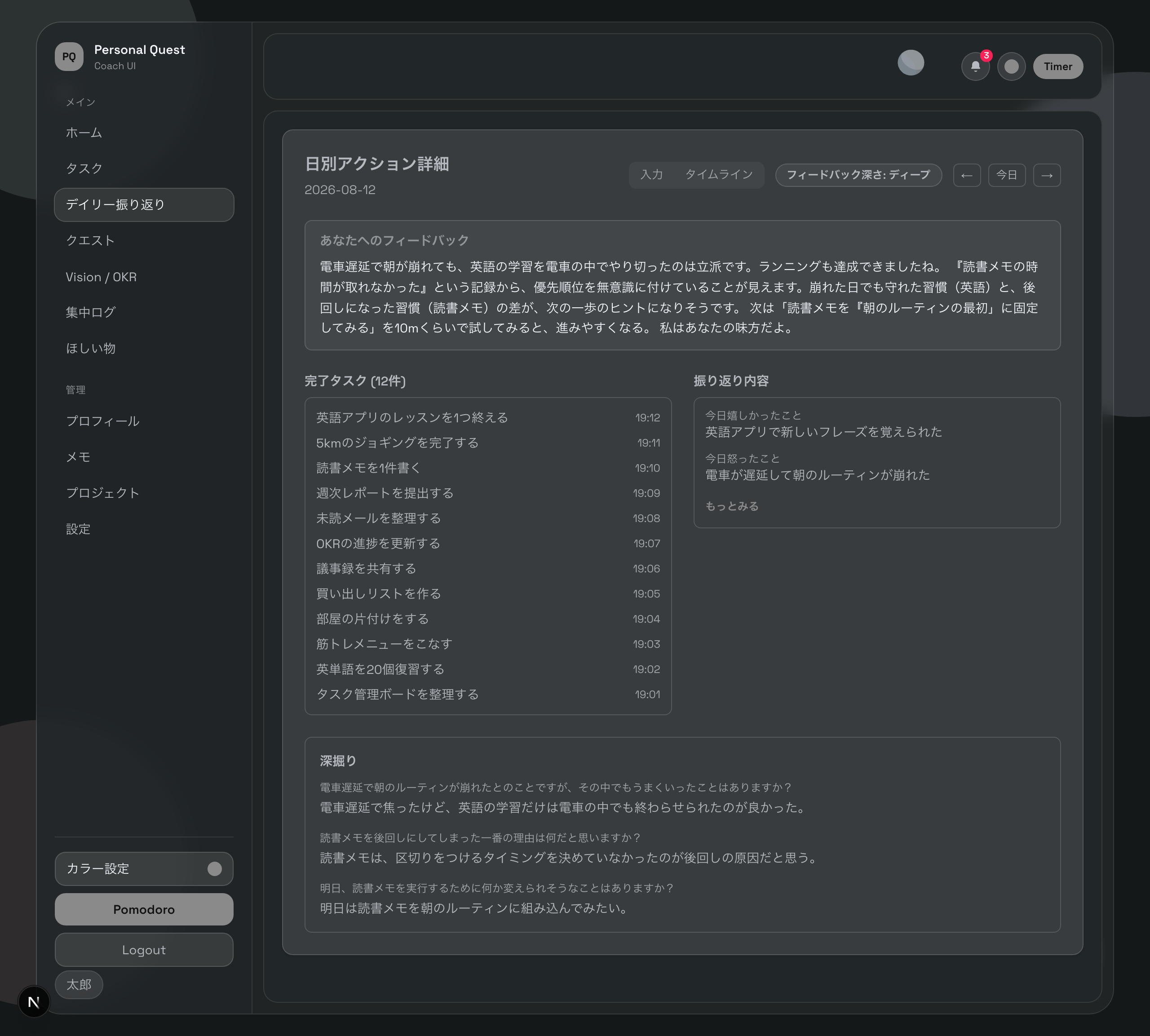Viewport: 1150px width, 1036px height.
Task: Open プロジェクト in sidebar
Action: pyautogui.click(x=144, y=493)
